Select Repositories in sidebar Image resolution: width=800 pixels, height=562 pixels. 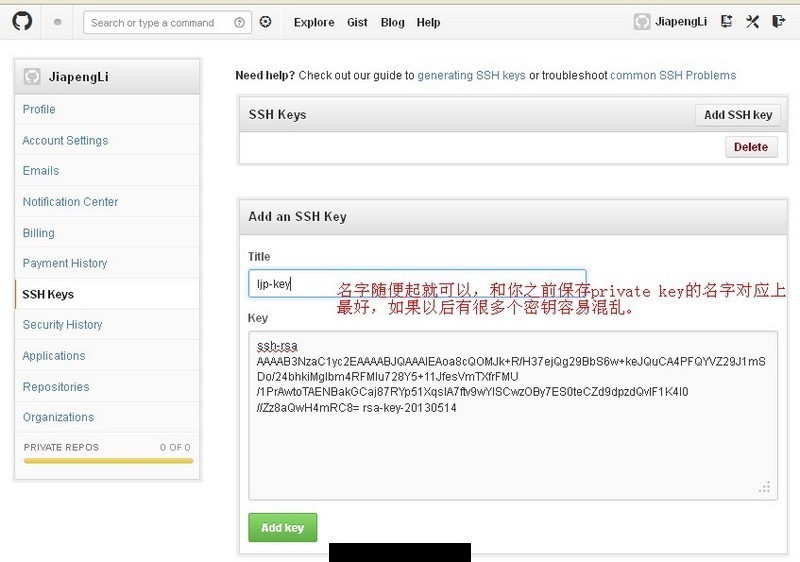pyautogui.click(x=107, y=387)
